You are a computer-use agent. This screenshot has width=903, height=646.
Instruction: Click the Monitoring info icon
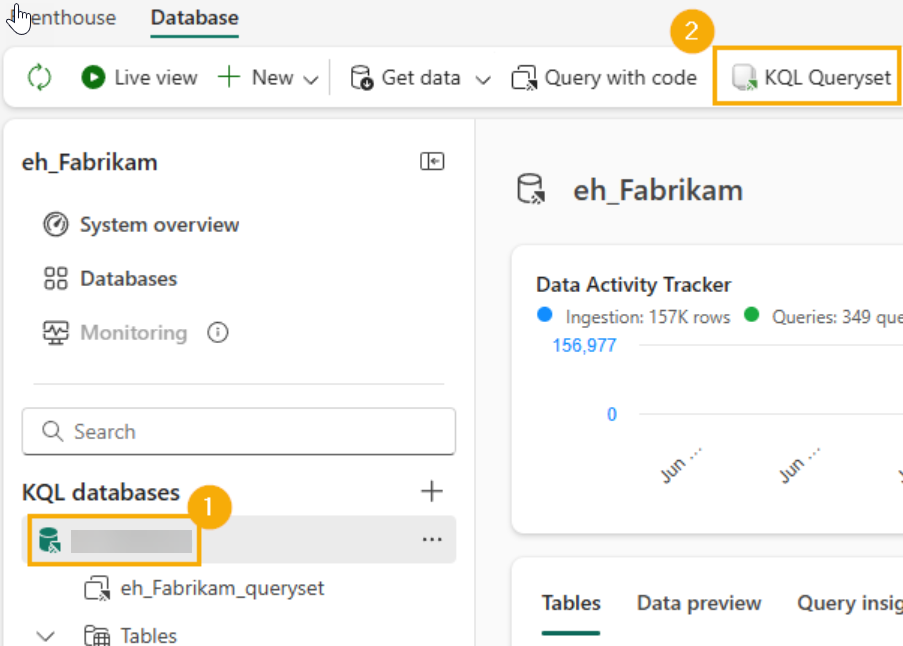(217, 333)
